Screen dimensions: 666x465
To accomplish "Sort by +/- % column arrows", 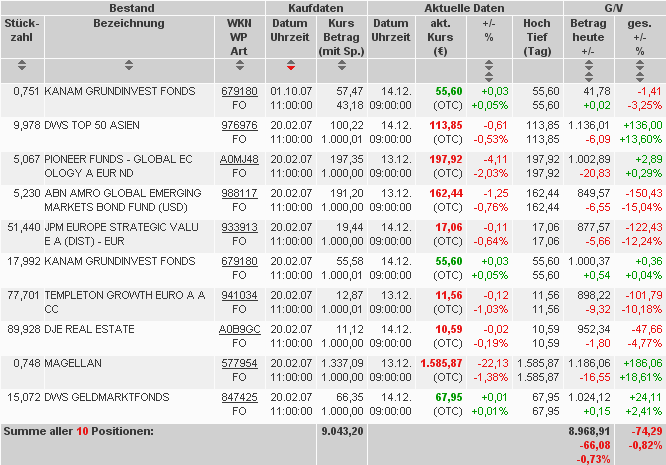I will coord(489,71).
